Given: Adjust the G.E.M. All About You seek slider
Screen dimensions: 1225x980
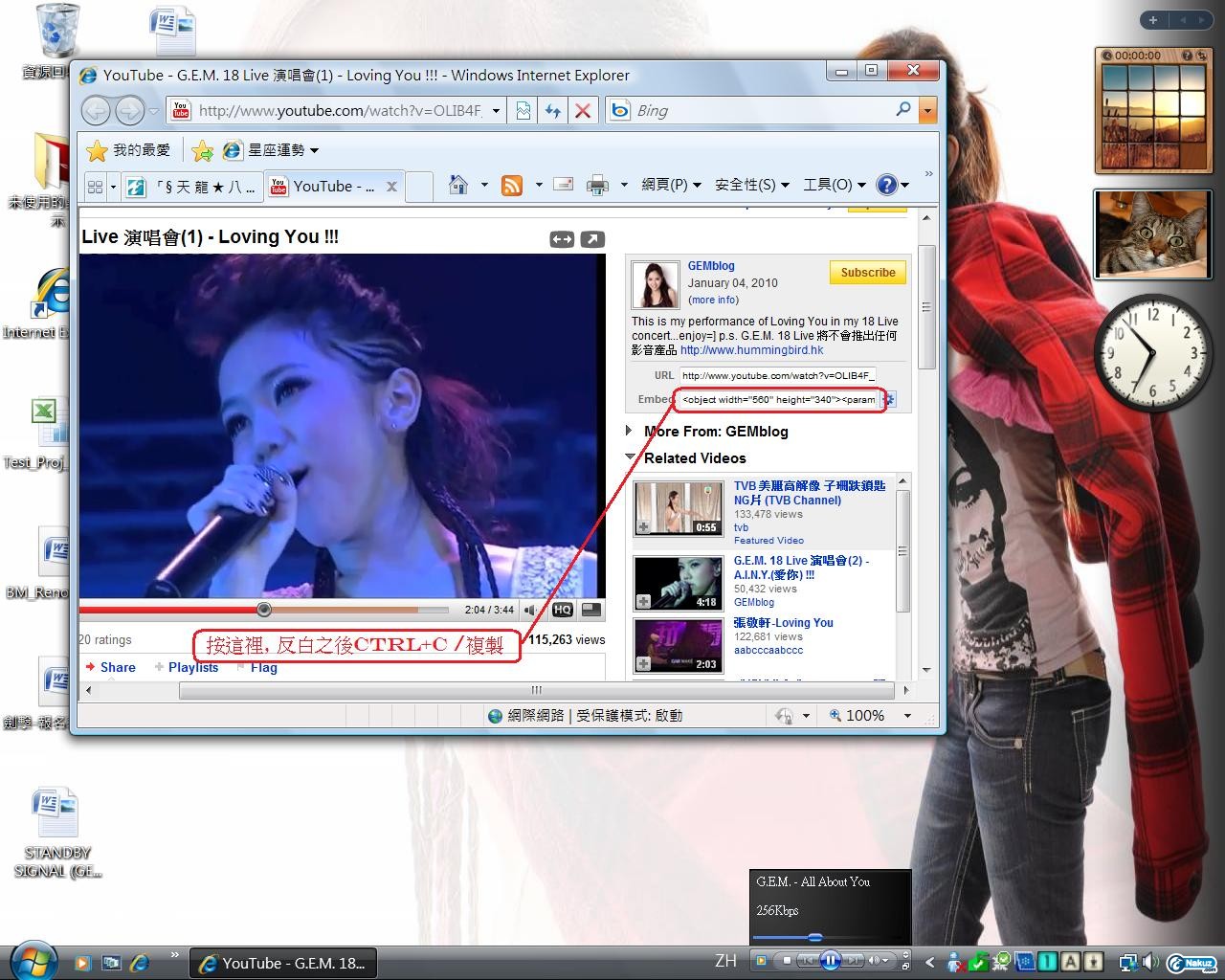Looking at the screenshot, I should (x=815, y=938).
